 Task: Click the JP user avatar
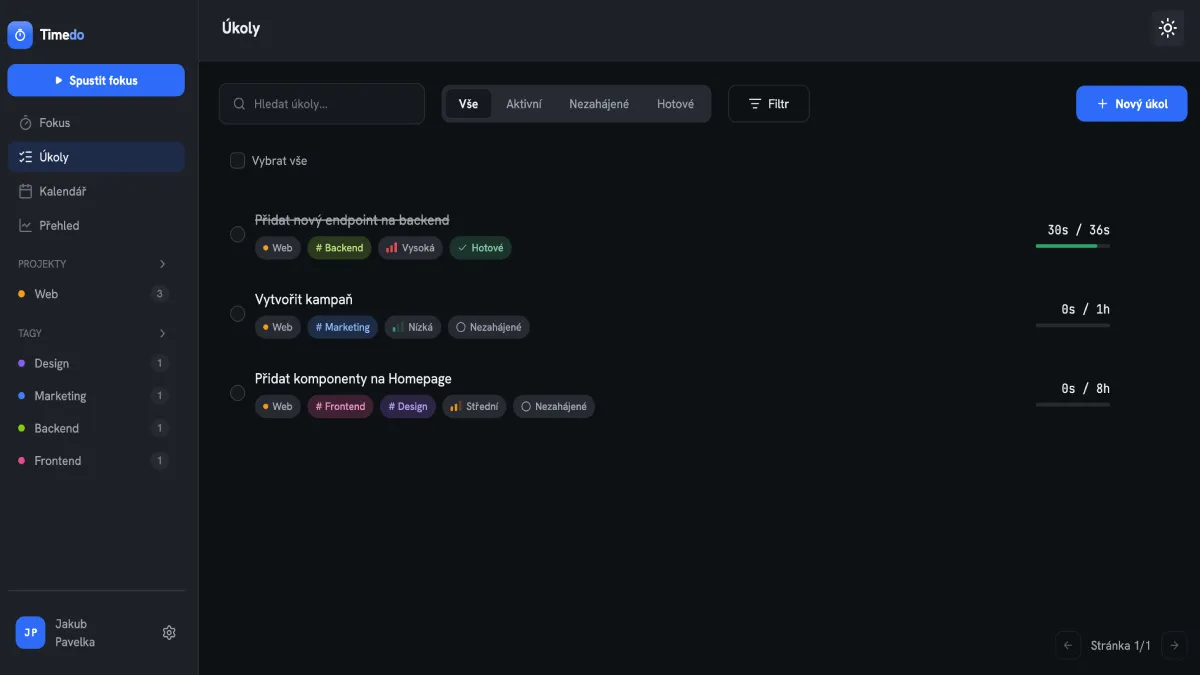31,632
